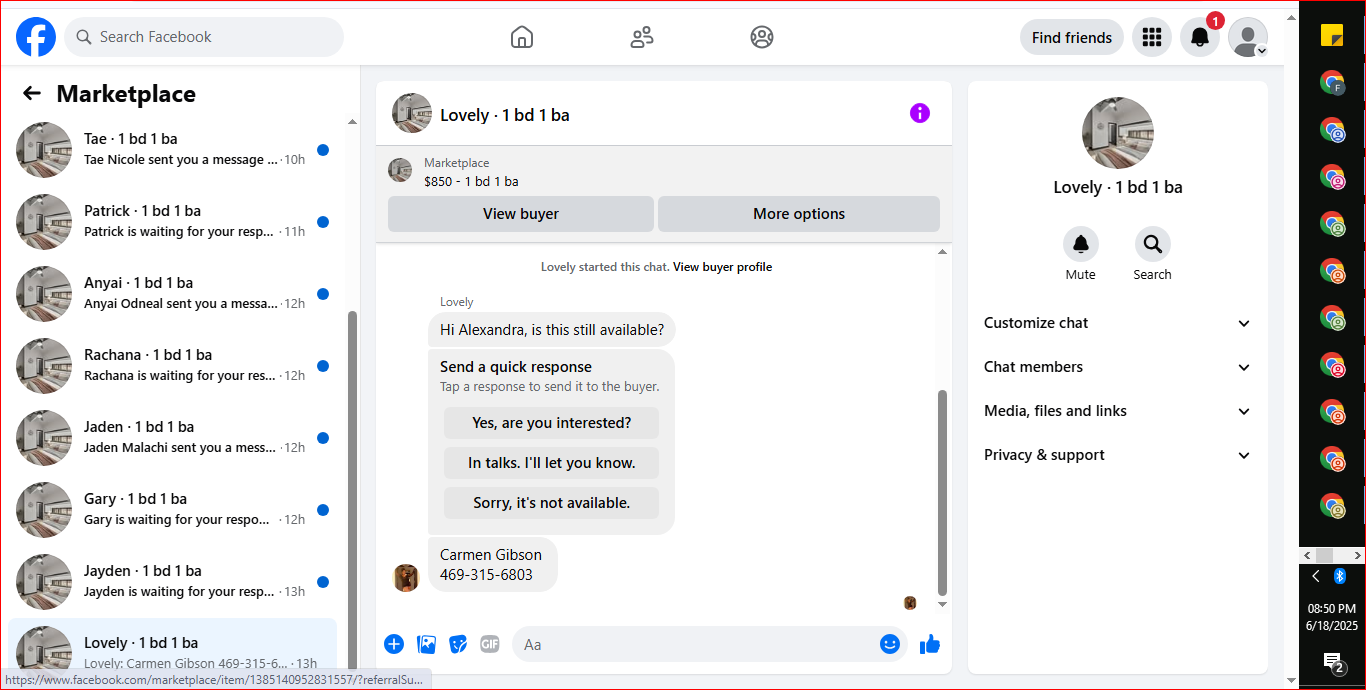The height and width of the screenshot is (690, 1366).
Task: Click the chat scroll-up arrow
Action: 942,252
